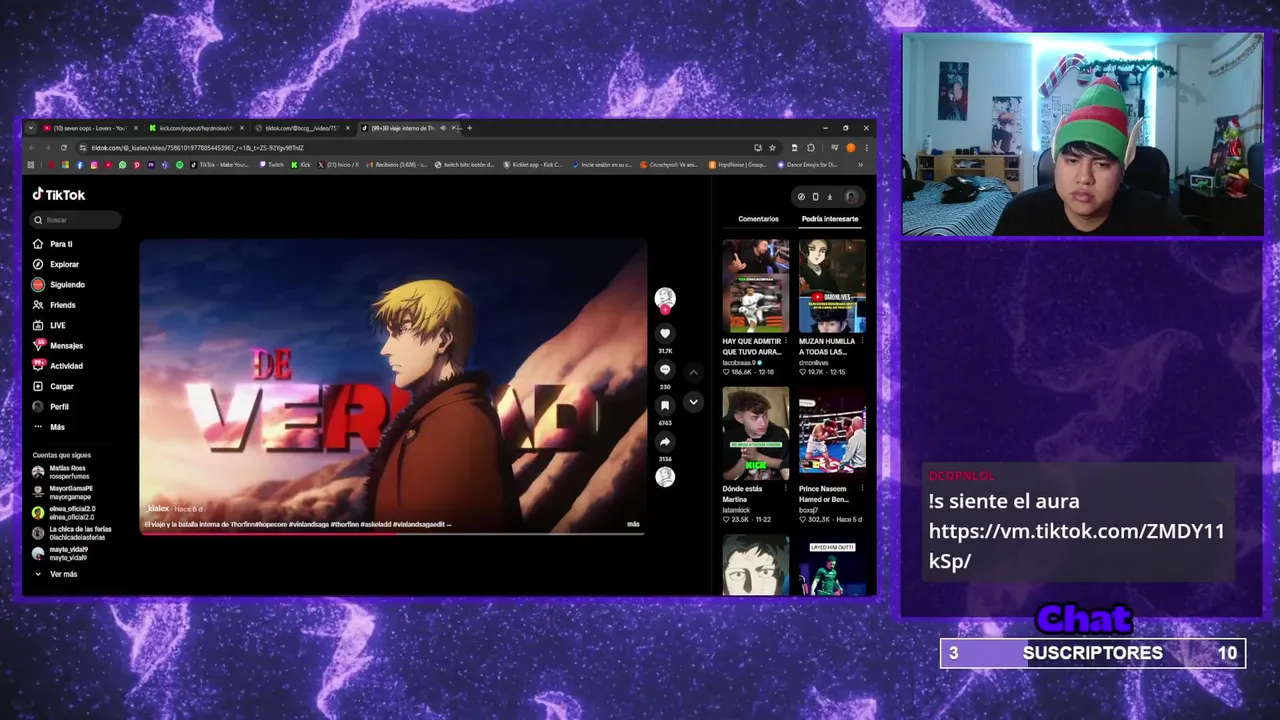
Task: Open the Crunchyroll bookmark
Action: point(671,165)
